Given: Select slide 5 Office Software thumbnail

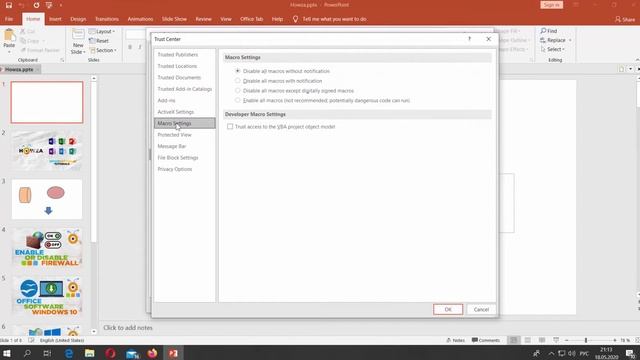Looking at the screenshot, I should click(x=47, y=296).
